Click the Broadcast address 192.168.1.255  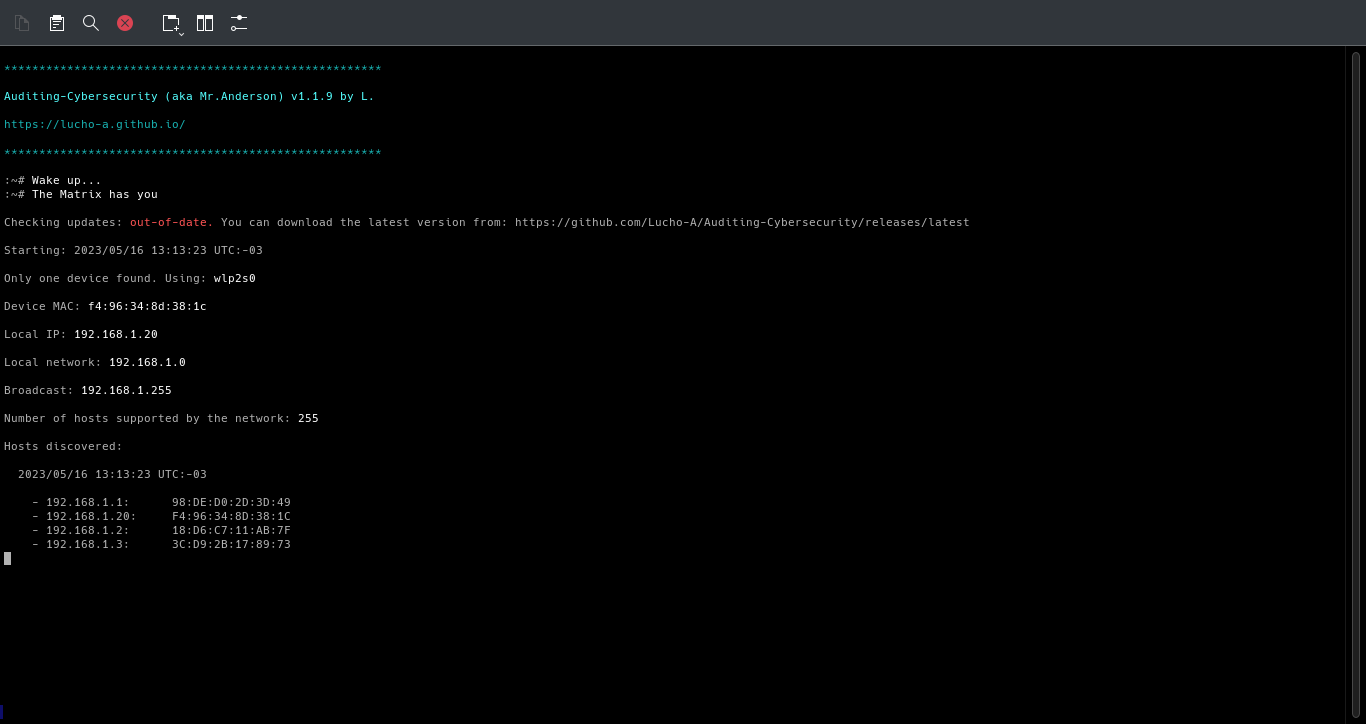[x=126, y=390]
